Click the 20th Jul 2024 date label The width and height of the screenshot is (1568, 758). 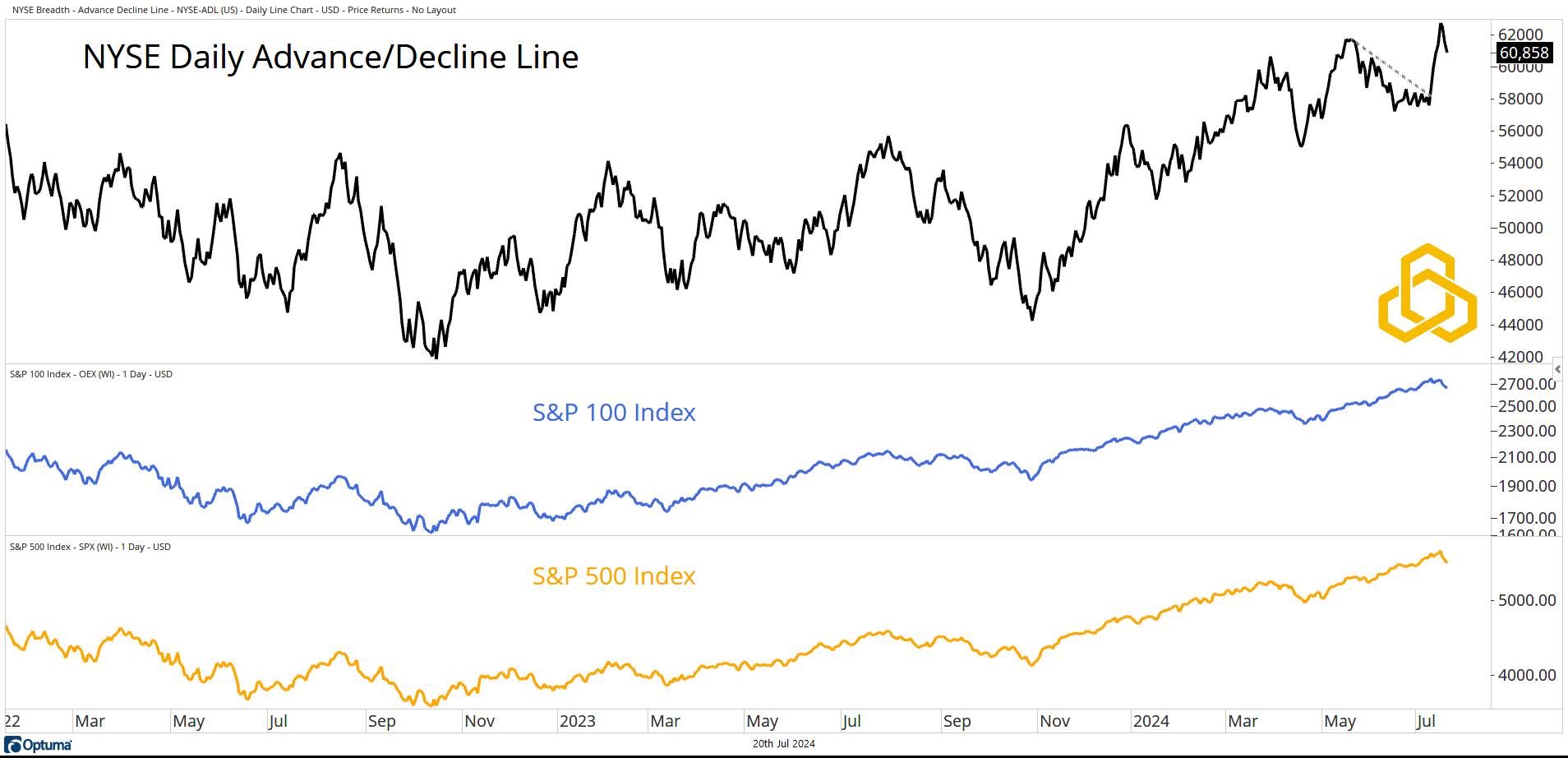[783, 743]
